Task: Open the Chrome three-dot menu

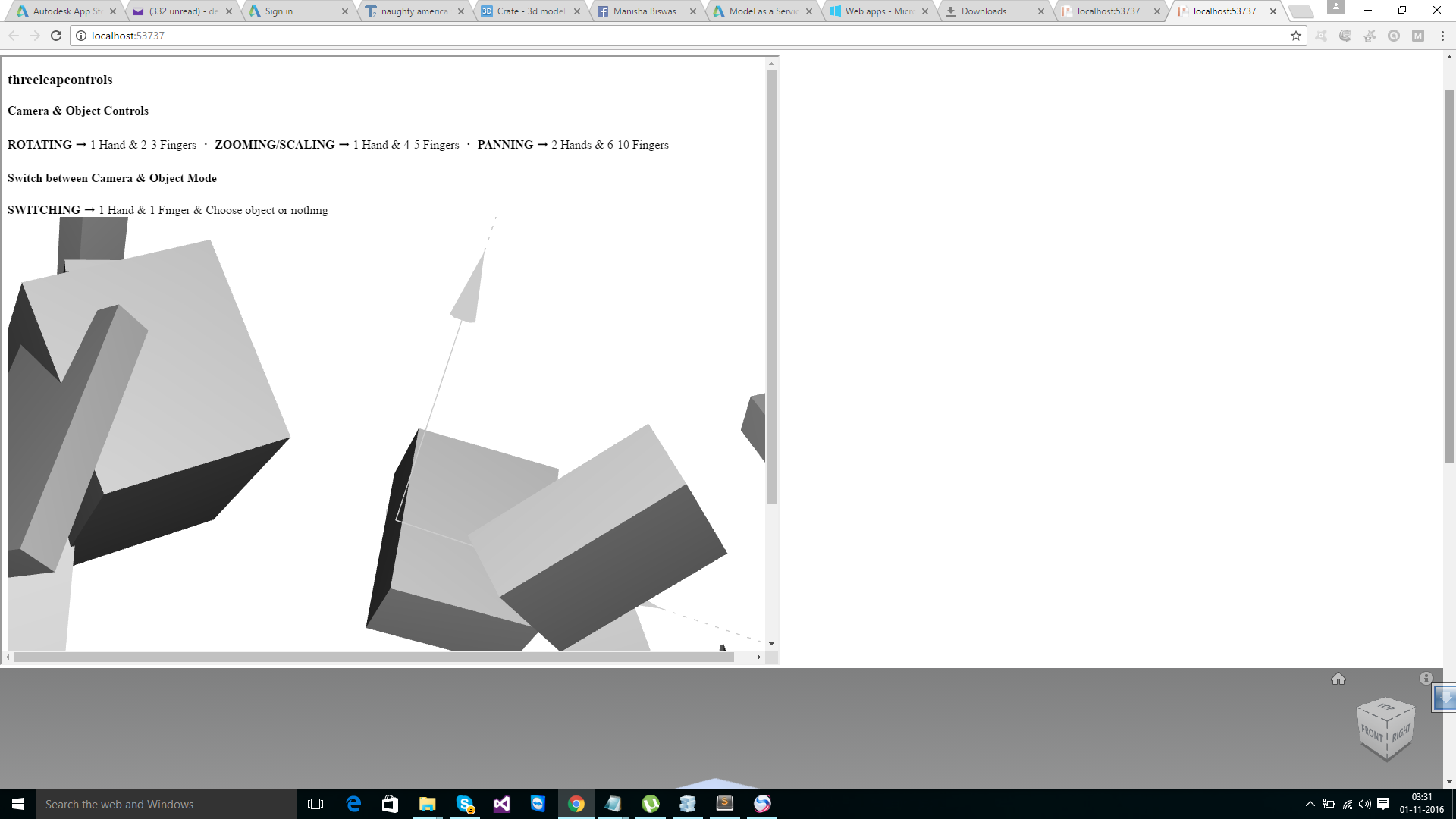Action: 1442,36
